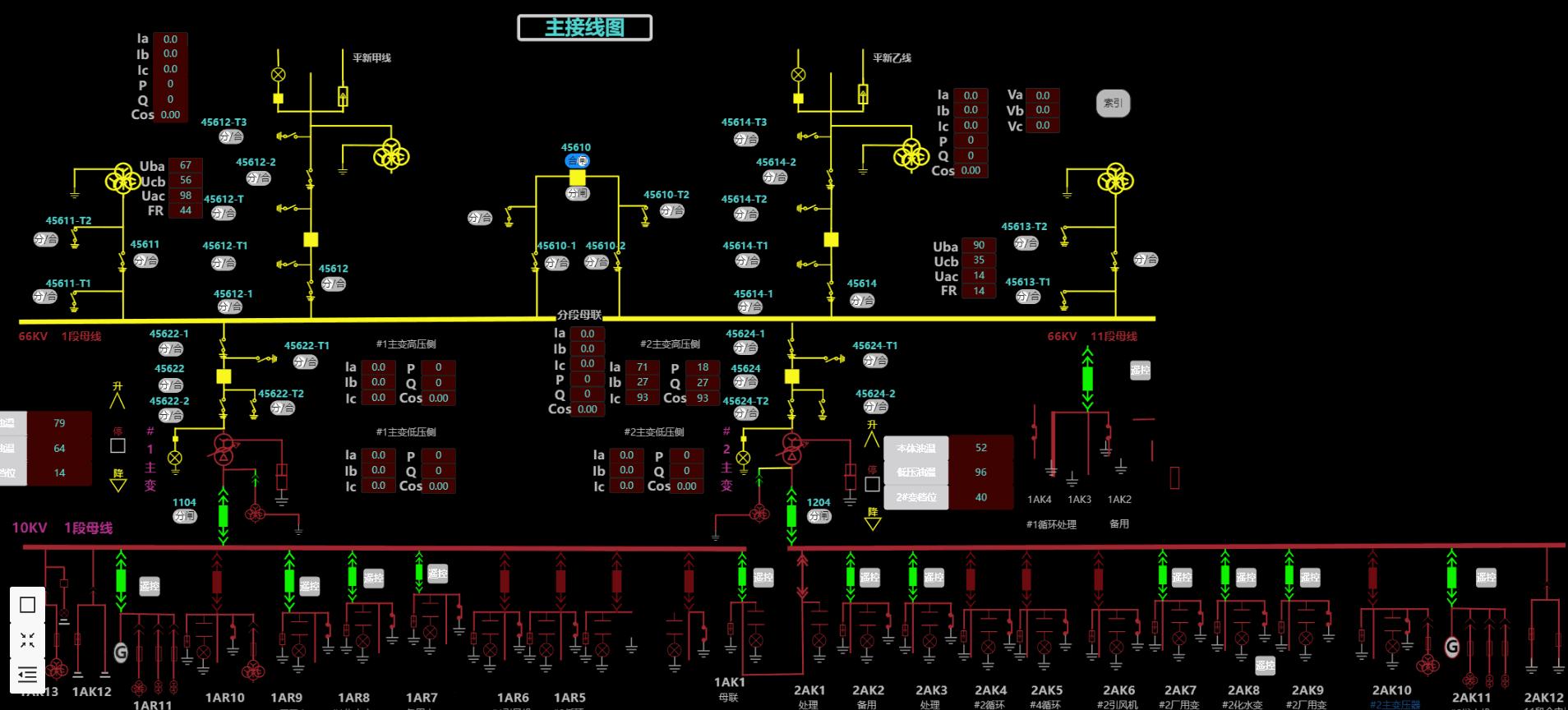The width and height of the screenshot is (1568, 710).
Task: Click the square frame icon in bottom-left toolbar
Action: [27, 605]
